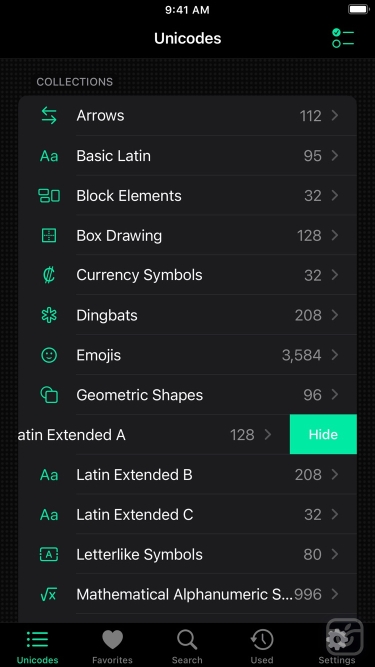Open Latin Extended C chevron

click(335, 514)
